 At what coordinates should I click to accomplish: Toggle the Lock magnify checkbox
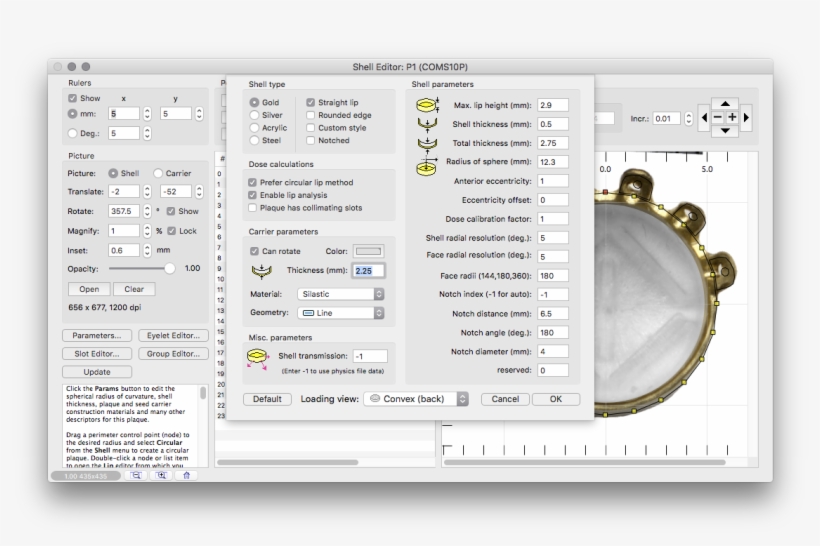tap(171, 231)
